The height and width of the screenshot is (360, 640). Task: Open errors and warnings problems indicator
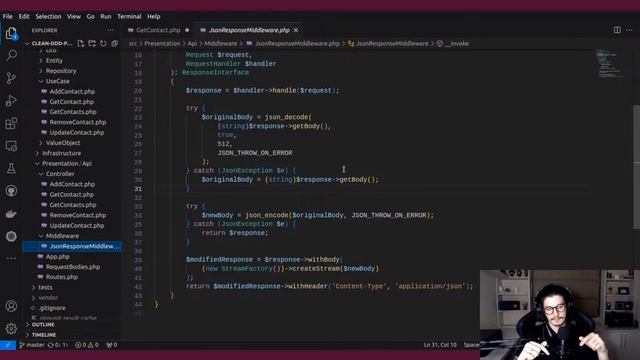pos(87,345)
